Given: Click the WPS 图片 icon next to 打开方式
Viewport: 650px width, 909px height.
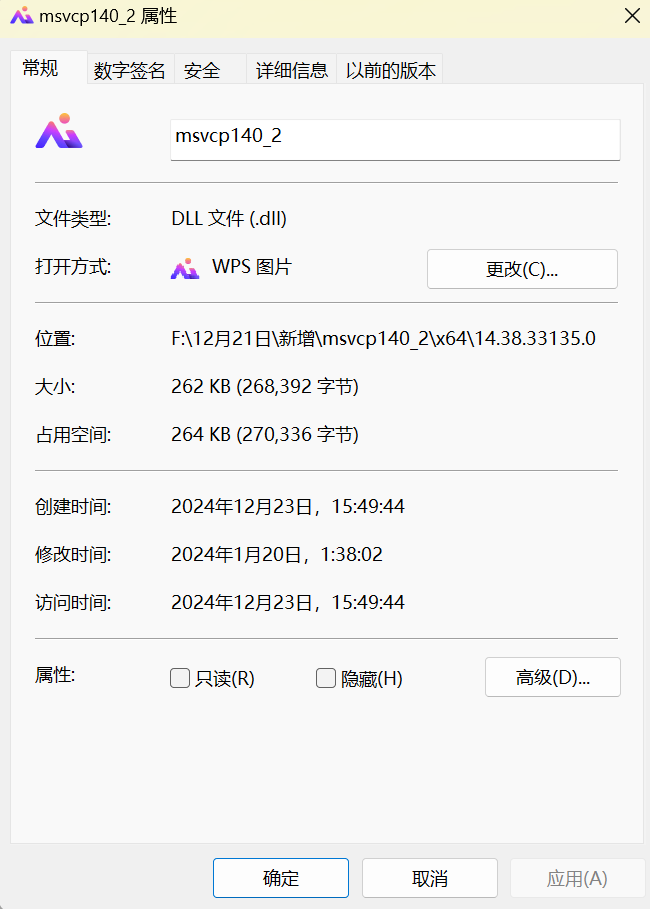Looking at the screenshot, I should (x=185, y=268).
